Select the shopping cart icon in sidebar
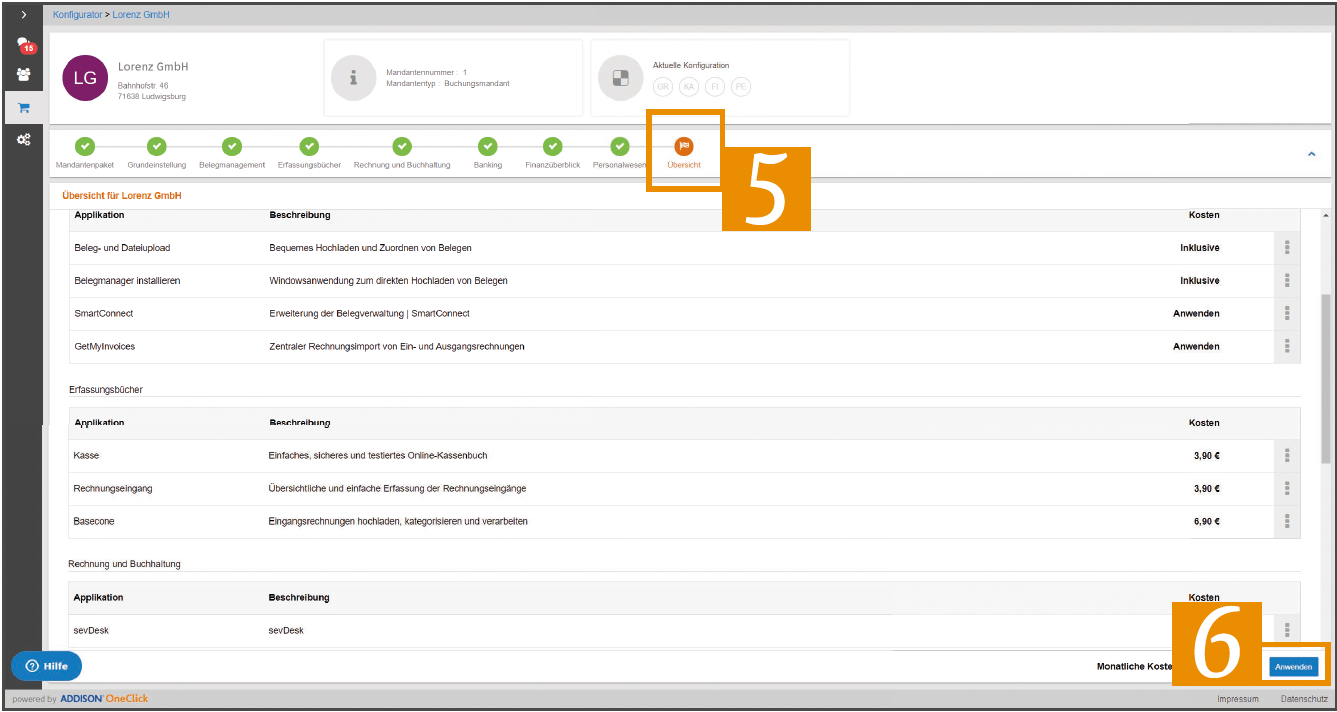The image size is (1337, 712). click(23, 108)
